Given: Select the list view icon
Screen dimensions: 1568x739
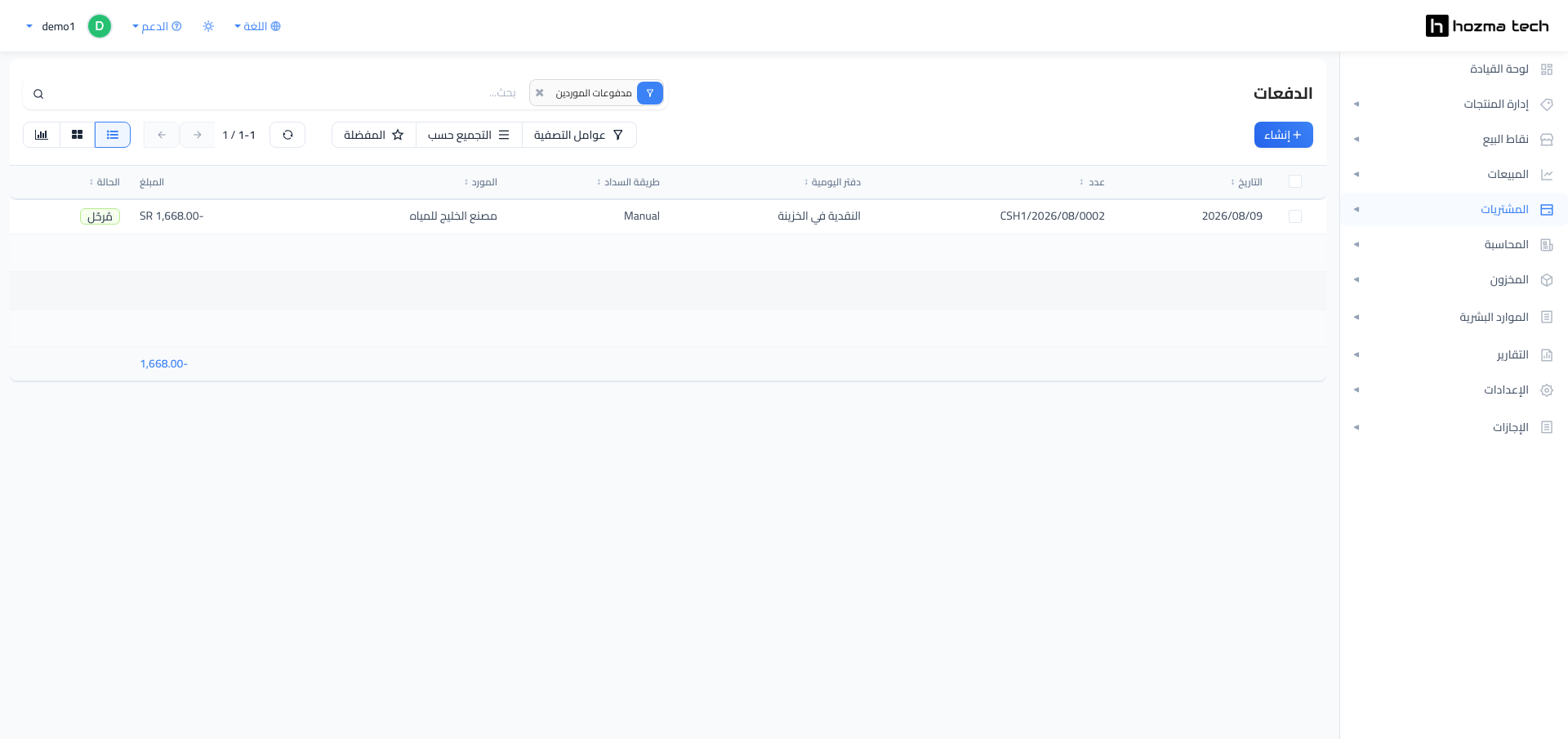Looking at the screenshot, I should [113, 135].
